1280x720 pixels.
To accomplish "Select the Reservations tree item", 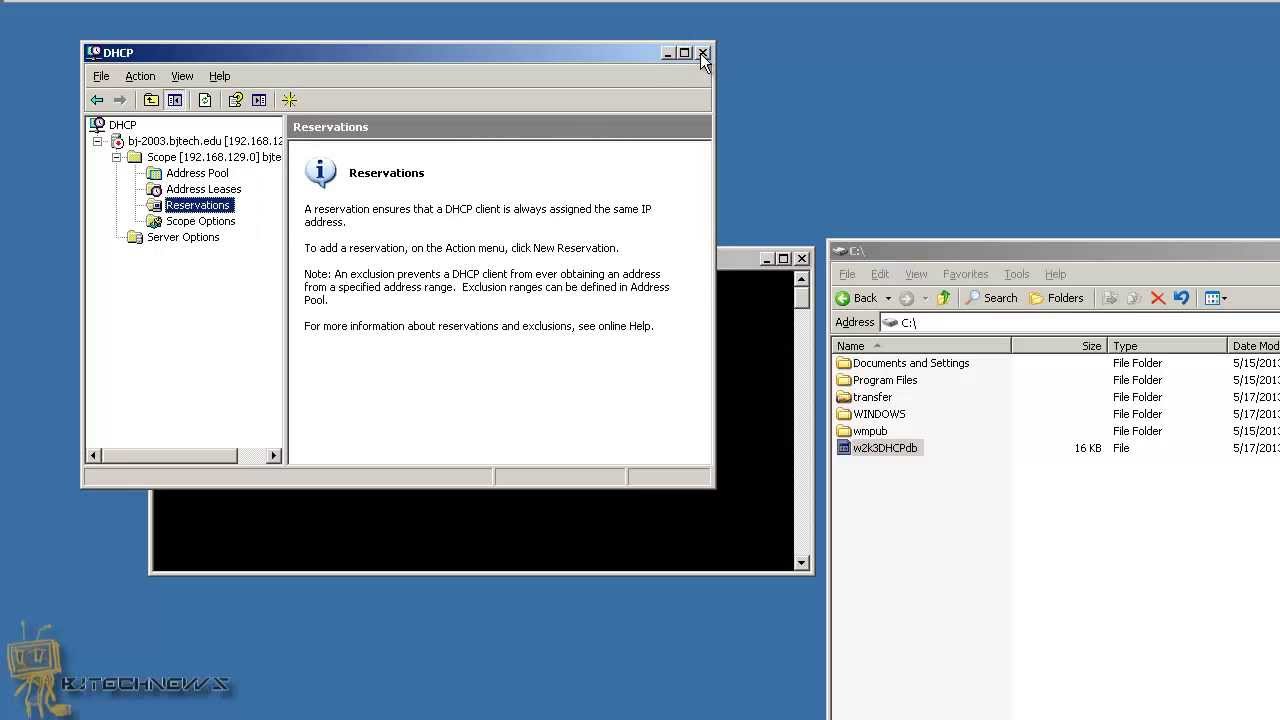I will click(199, 205).
